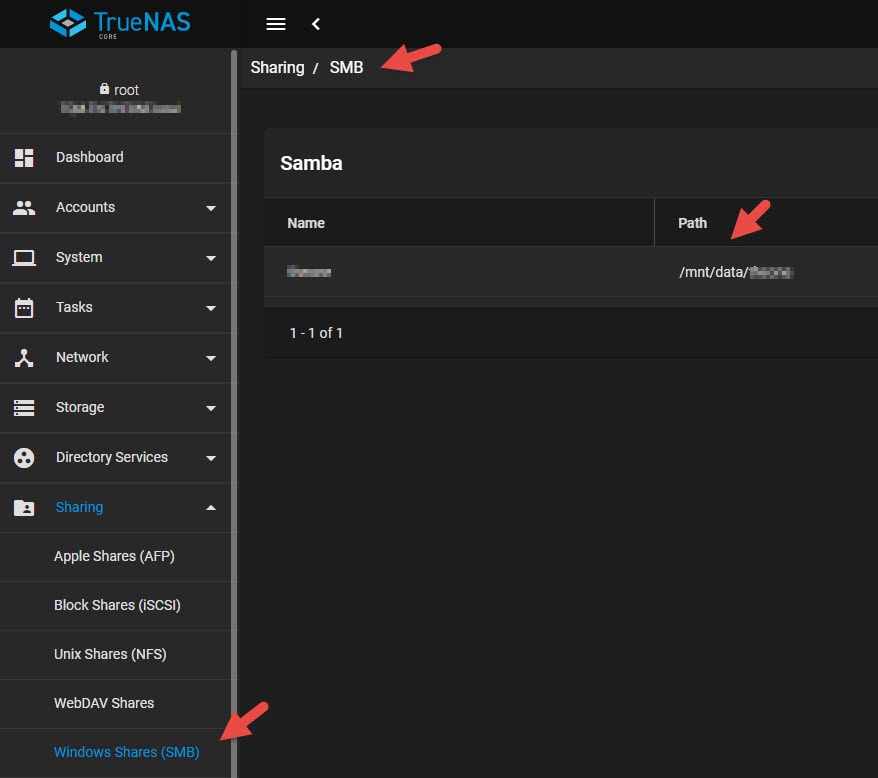Click the Storage drives icon
This screenshot has width=878, height=778.
tap(24, 408)
